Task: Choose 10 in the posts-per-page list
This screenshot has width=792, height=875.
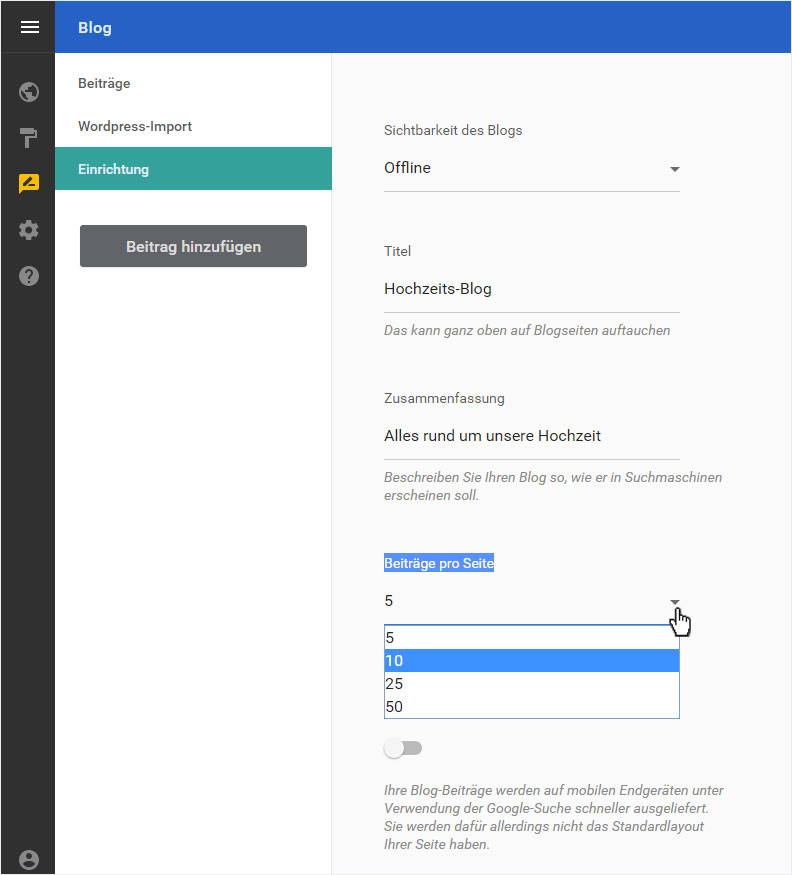Action: (531, 661)
